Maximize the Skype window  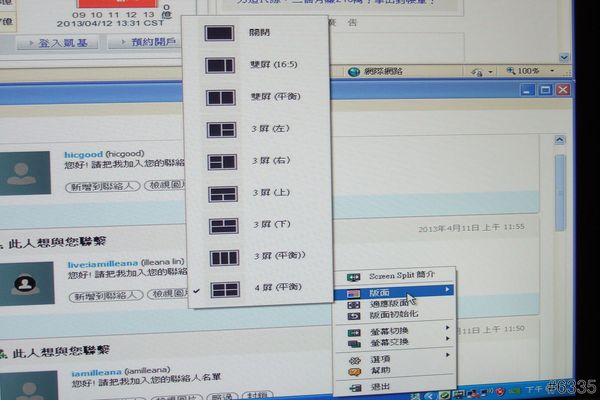545,90
